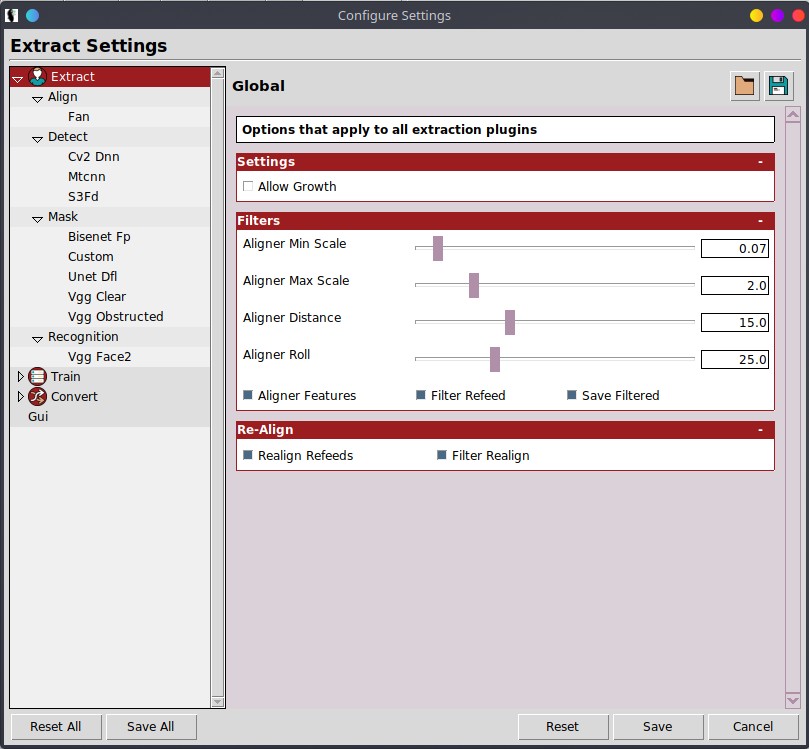Select the Cv2 Dnn detector
Viewport: 809px width, 749px height.
tap(93, 157)
